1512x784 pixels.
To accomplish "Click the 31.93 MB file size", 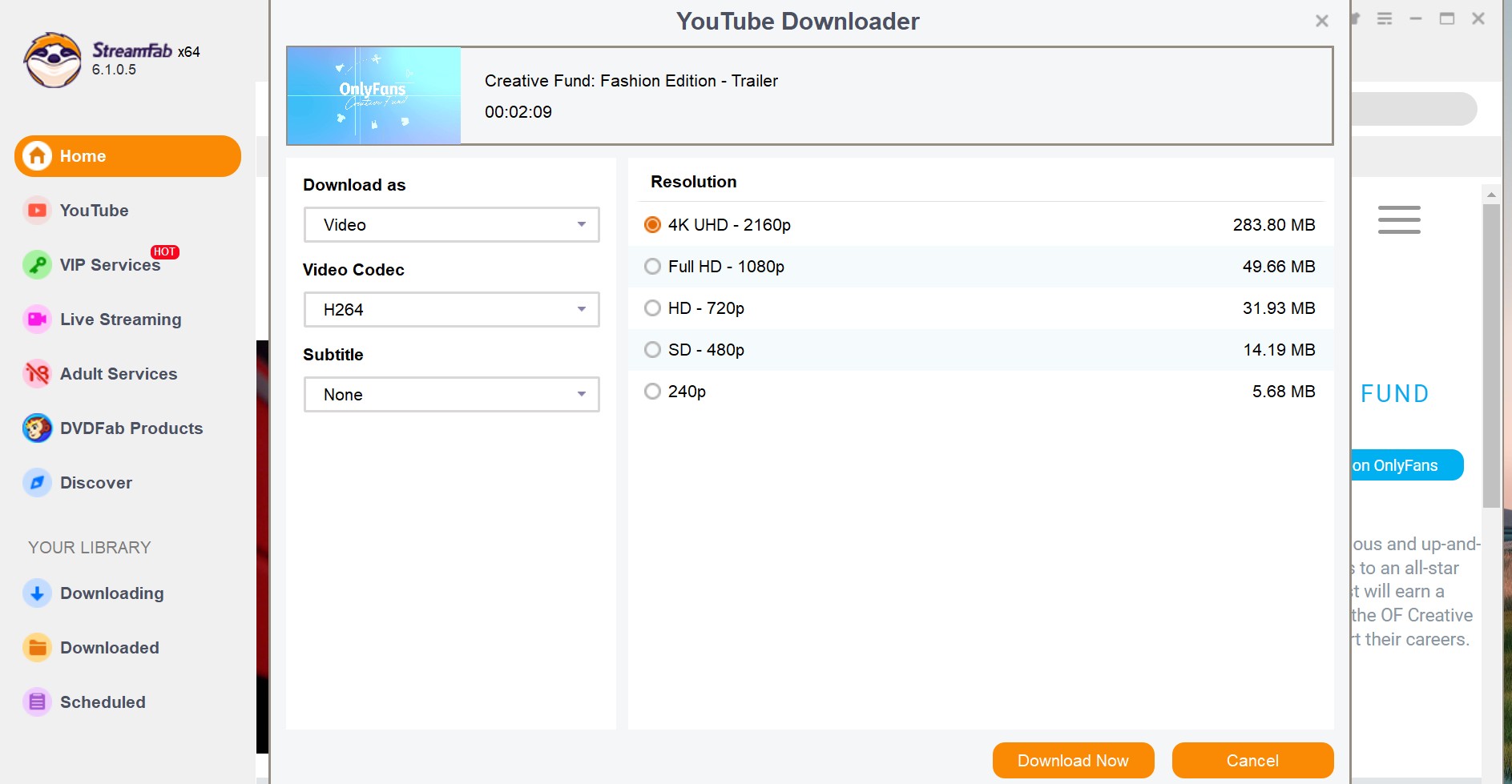I will (1279, 308).
